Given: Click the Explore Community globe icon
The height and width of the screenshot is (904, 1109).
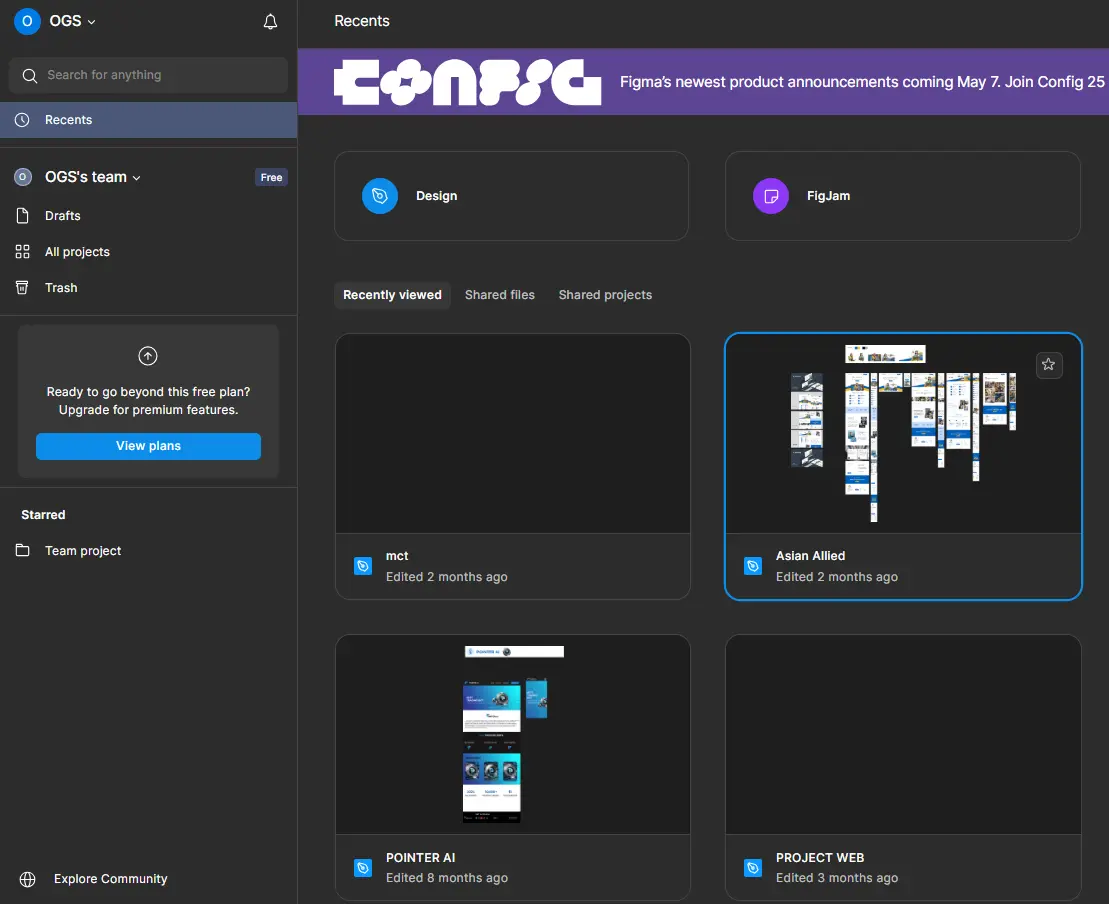Looking at the screenshot, I should [28, 879].
